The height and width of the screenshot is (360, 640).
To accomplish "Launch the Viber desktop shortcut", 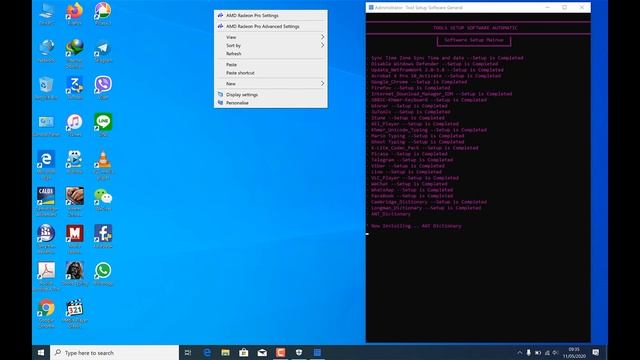I will coord(103,88).
